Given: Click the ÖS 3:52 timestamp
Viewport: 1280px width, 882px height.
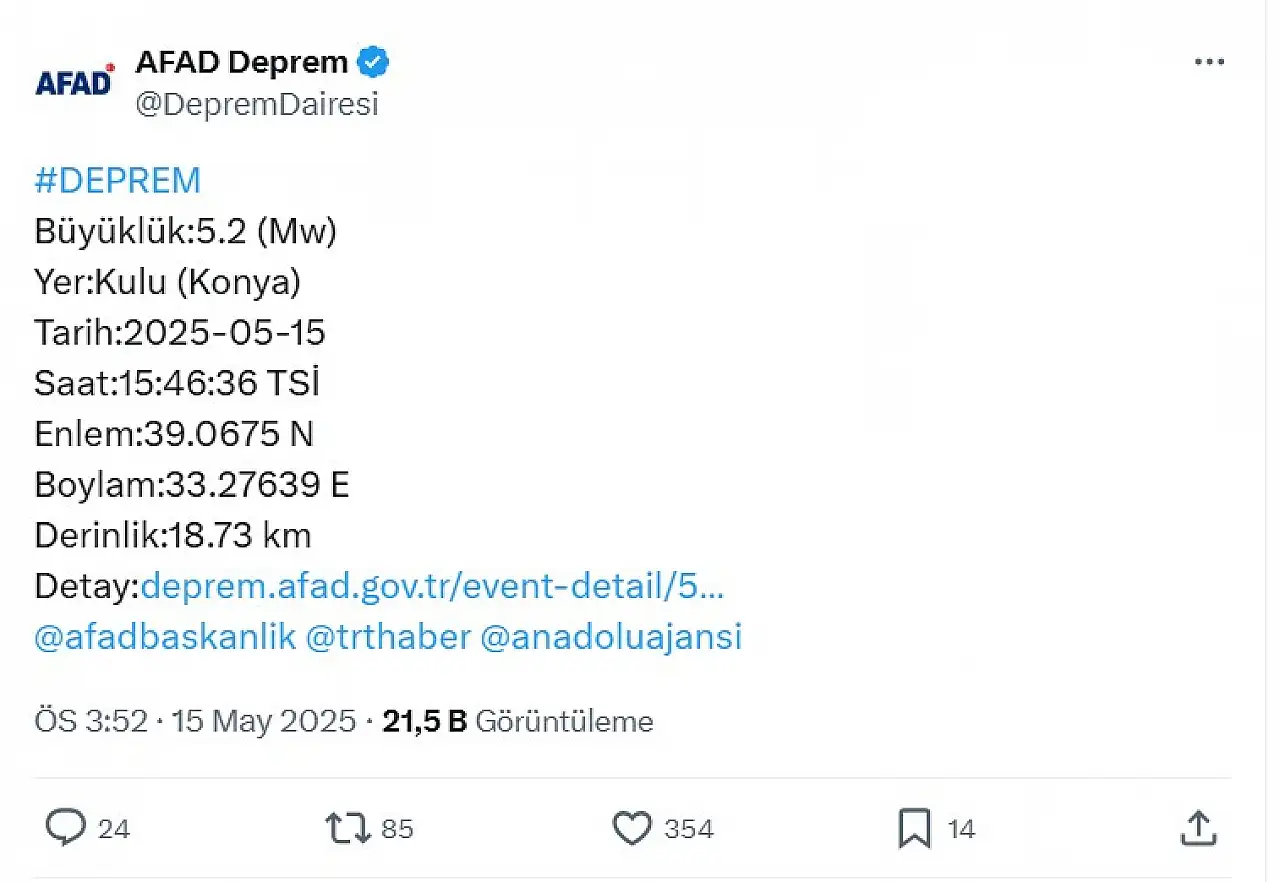Looking at the screenshot, I should pyautogui.click(x=91, y=721).
